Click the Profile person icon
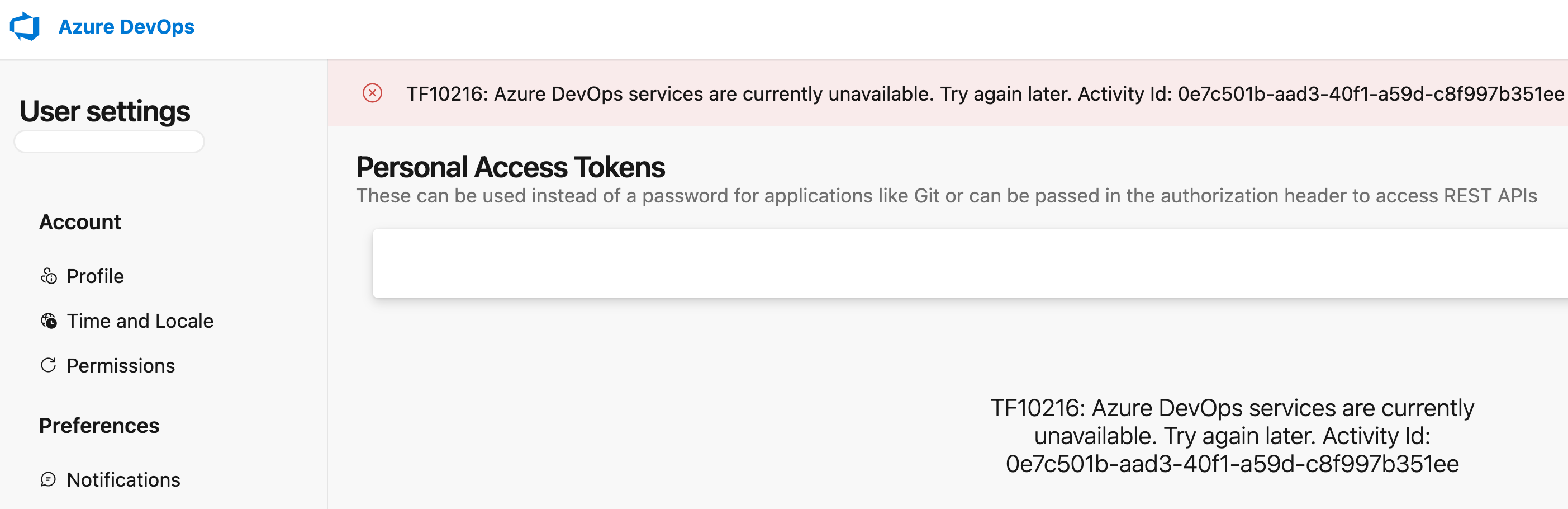 (49, 276)
